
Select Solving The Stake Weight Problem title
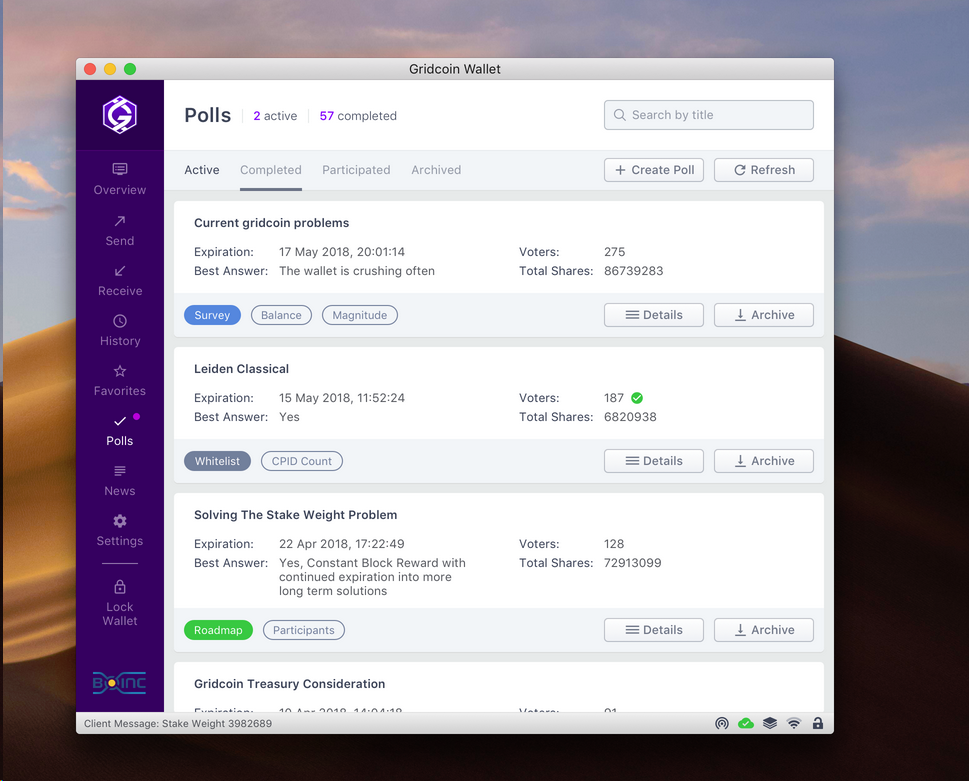pyautogui.click(x=295, y=515)
